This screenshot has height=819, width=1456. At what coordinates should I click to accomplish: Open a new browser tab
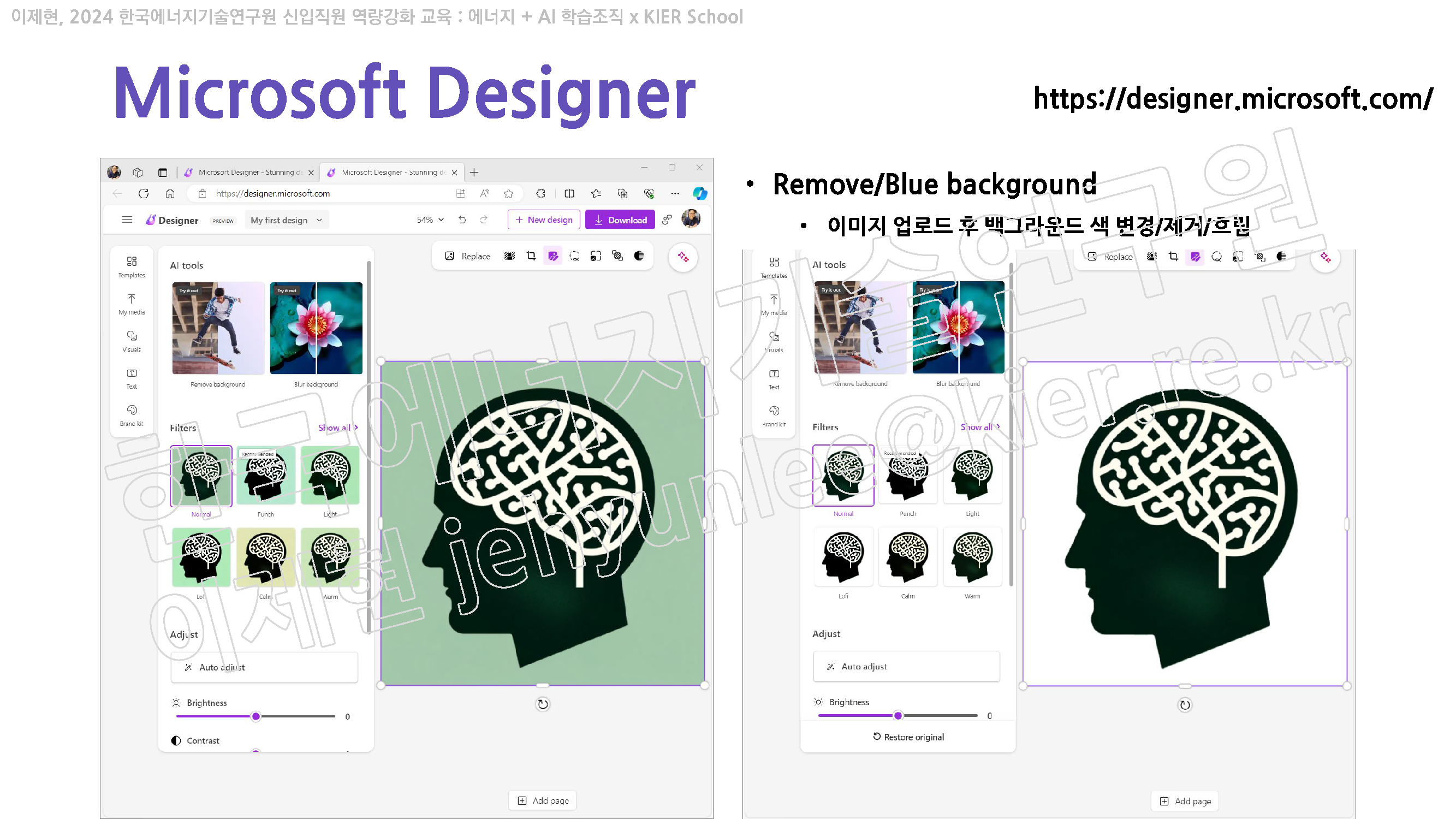474,172
